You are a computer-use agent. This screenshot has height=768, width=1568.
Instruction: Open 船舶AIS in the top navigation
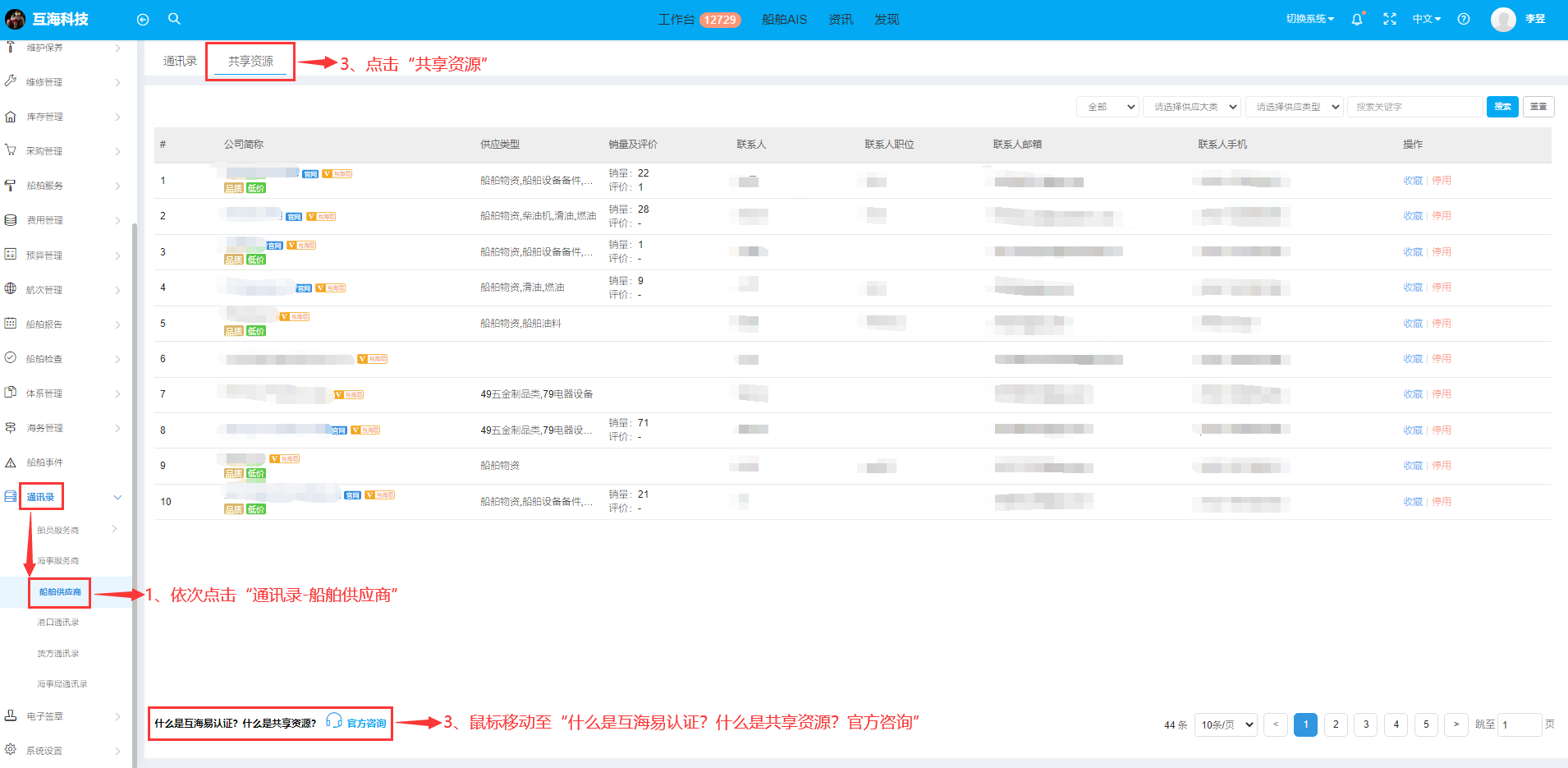click(x=784, y=19)
